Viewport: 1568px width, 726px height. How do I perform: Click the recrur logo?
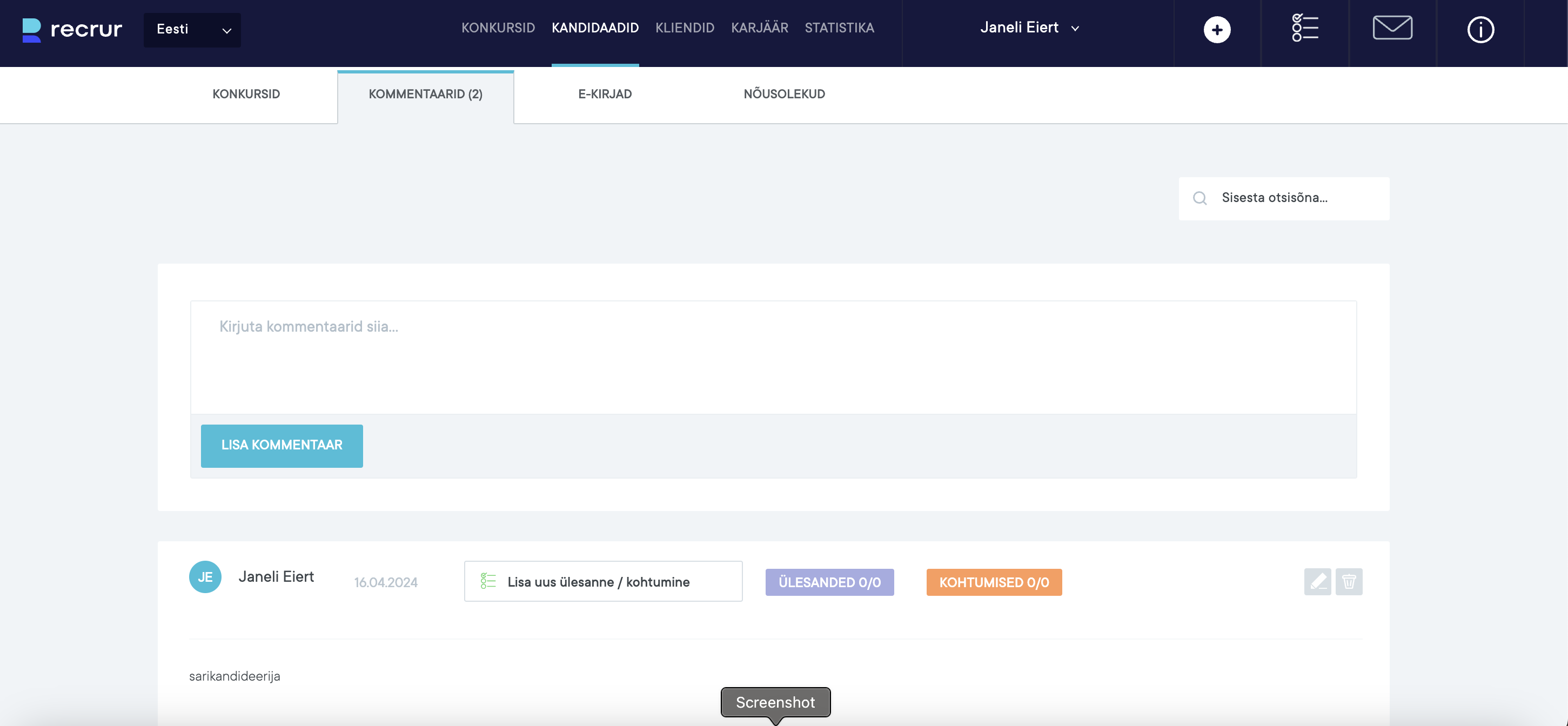pos(72,29)
